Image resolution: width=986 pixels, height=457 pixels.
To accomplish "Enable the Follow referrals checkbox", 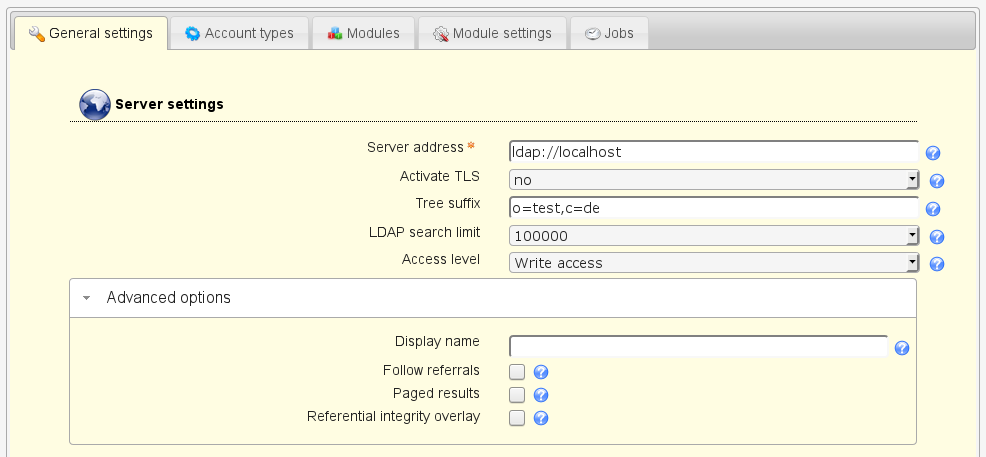I will click(x=517, y=371).
